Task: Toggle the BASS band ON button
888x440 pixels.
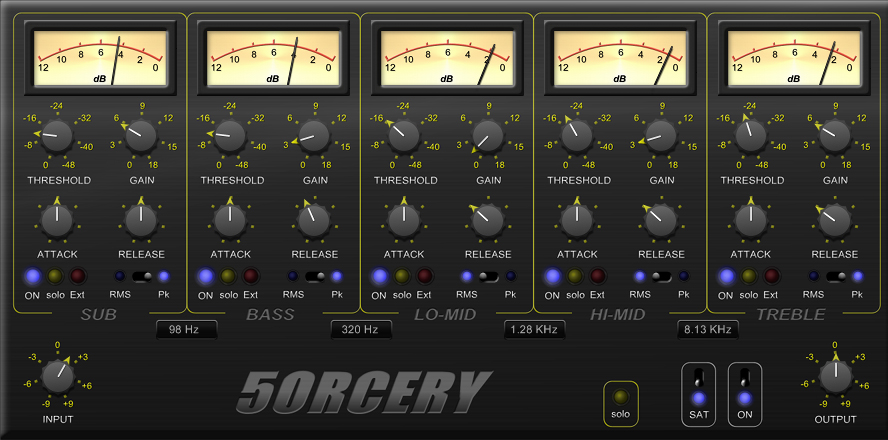Action: [206, 276]
